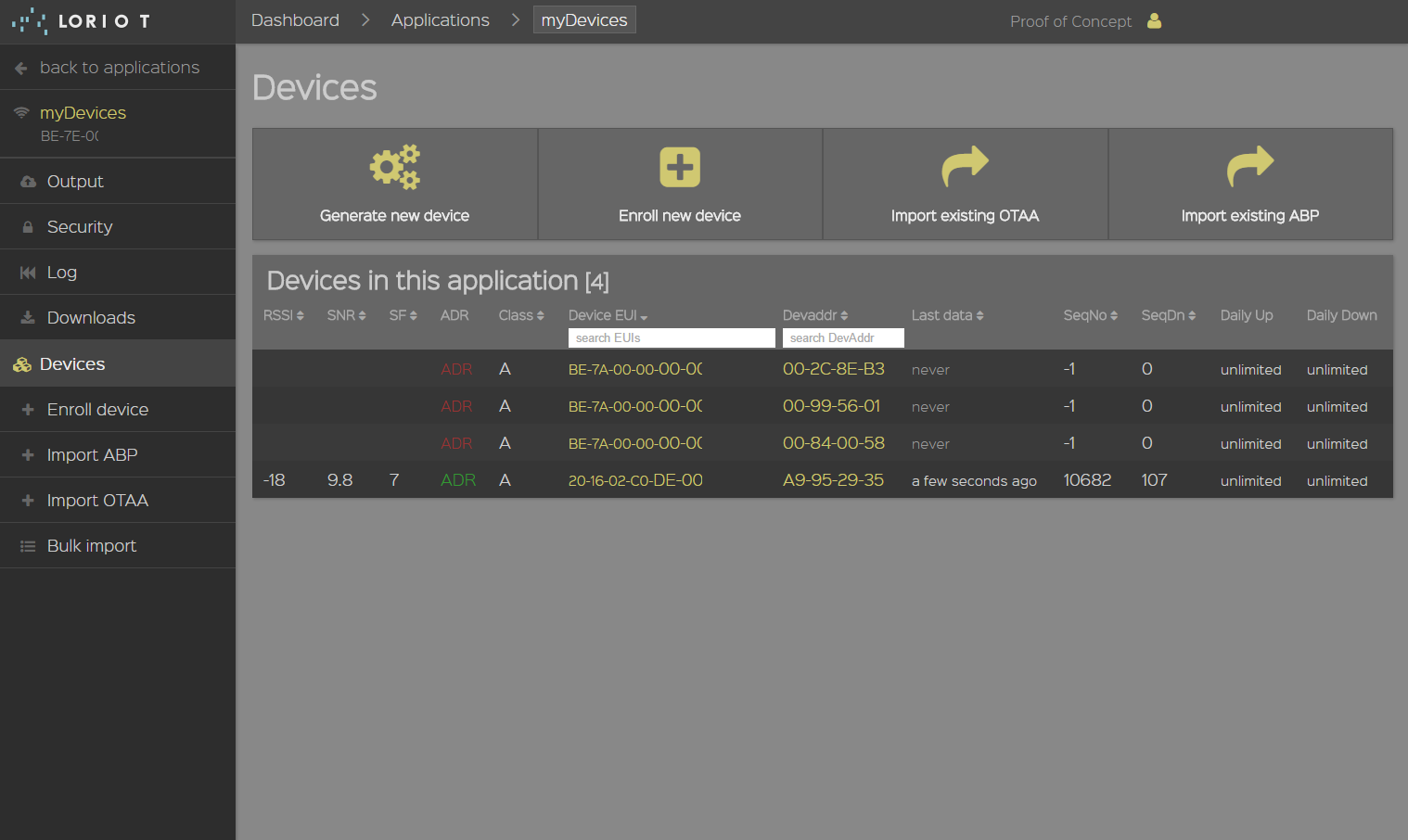This screenshot has width=1408, height=840.
Task: Click the Proof of Concept account label
Action: click(1070, 21)
